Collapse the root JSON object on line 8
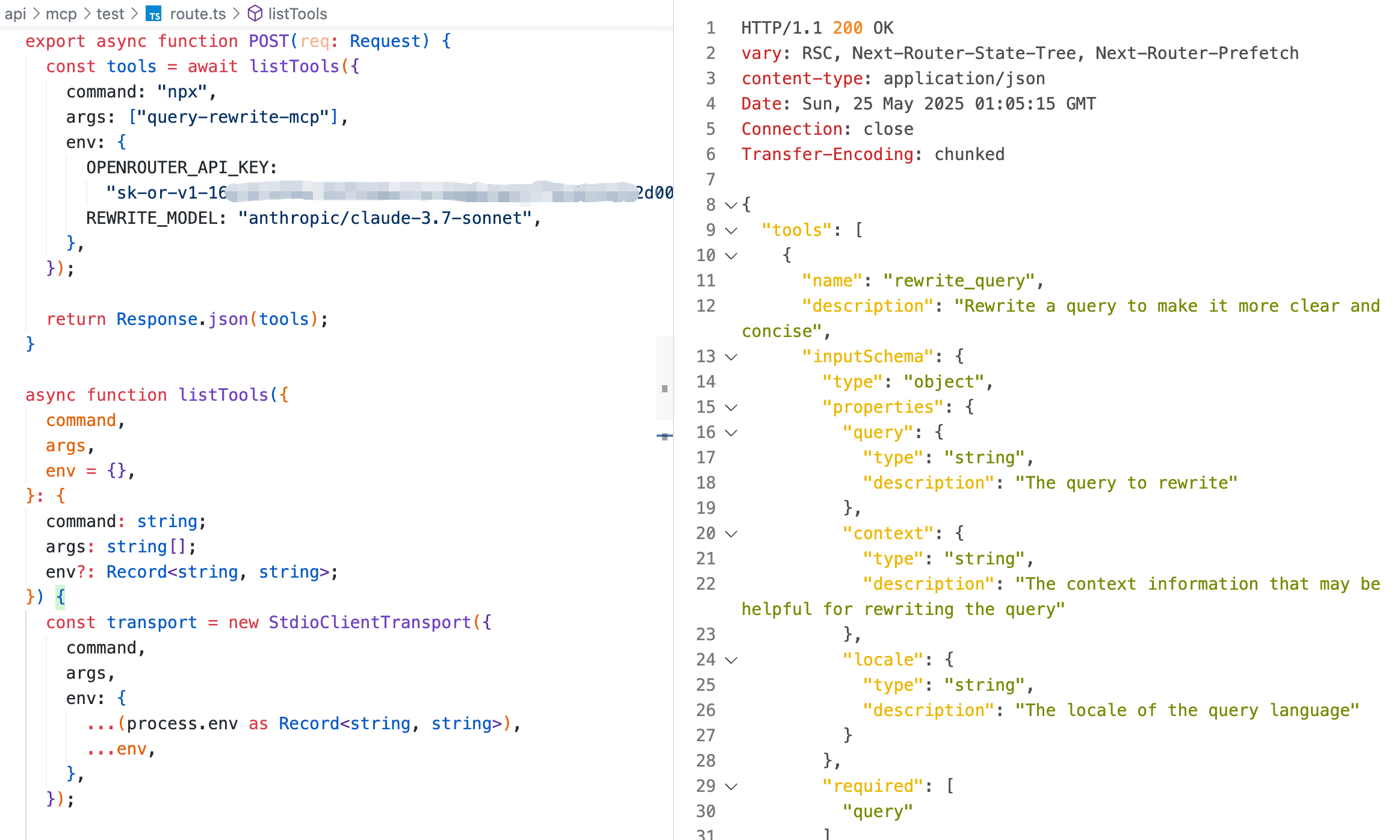The image size is (1400, 840). [731, 205]
